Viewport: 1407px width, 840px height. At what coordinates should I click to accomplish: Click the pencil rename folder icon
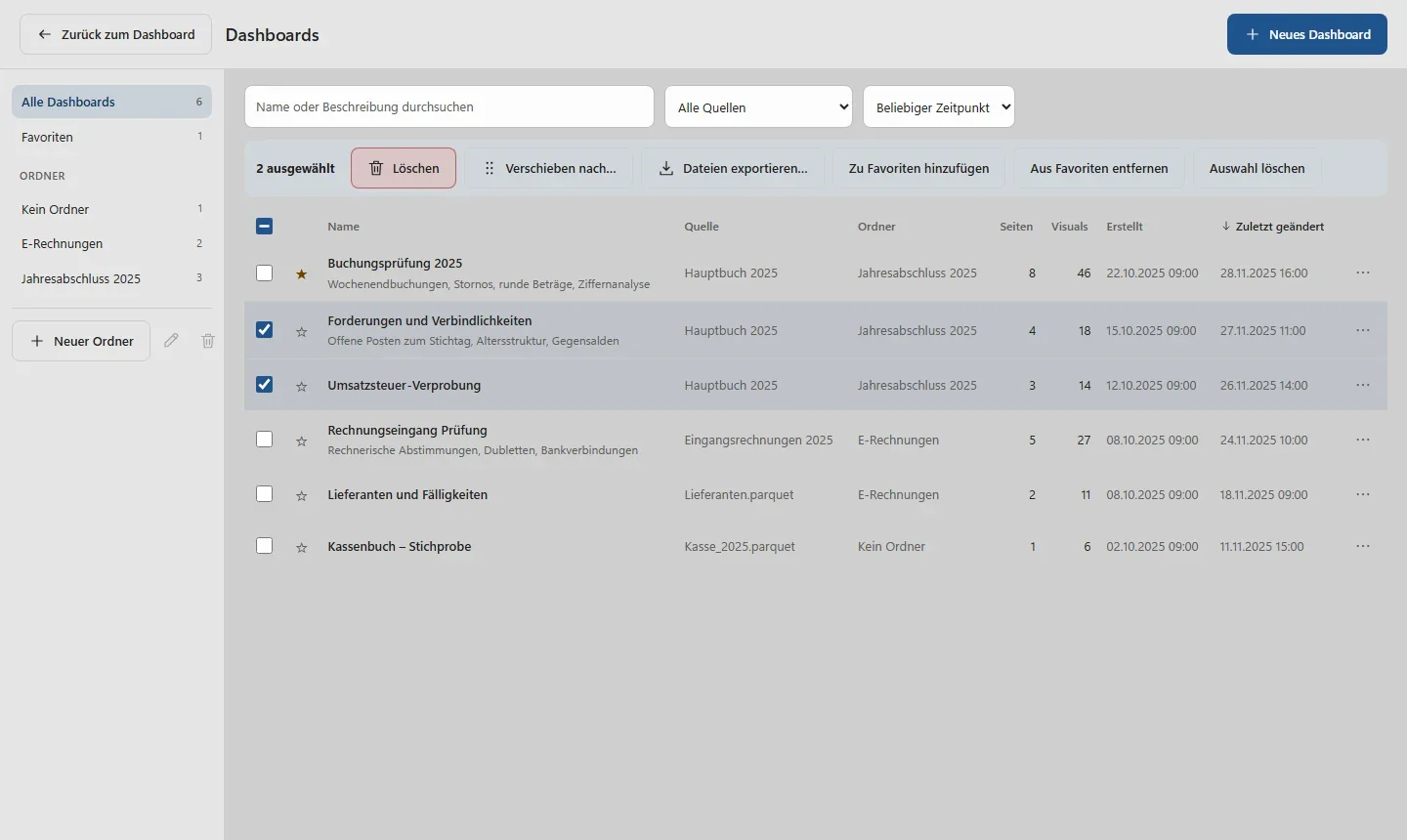pos(171,341)
